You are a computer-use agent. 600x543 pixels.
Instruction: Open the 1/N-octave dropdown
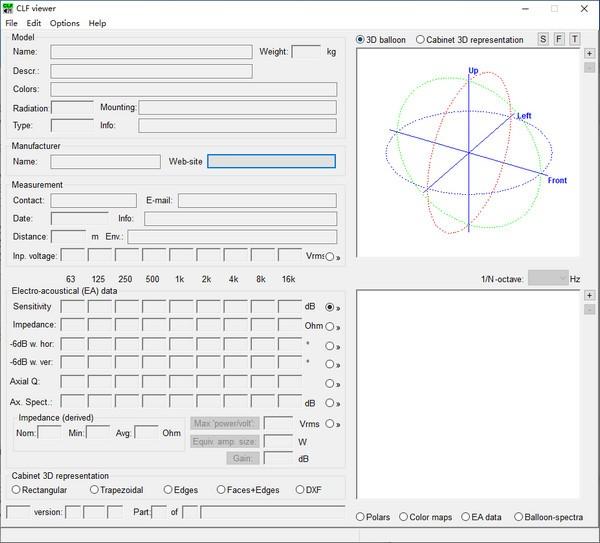(547, 278)
